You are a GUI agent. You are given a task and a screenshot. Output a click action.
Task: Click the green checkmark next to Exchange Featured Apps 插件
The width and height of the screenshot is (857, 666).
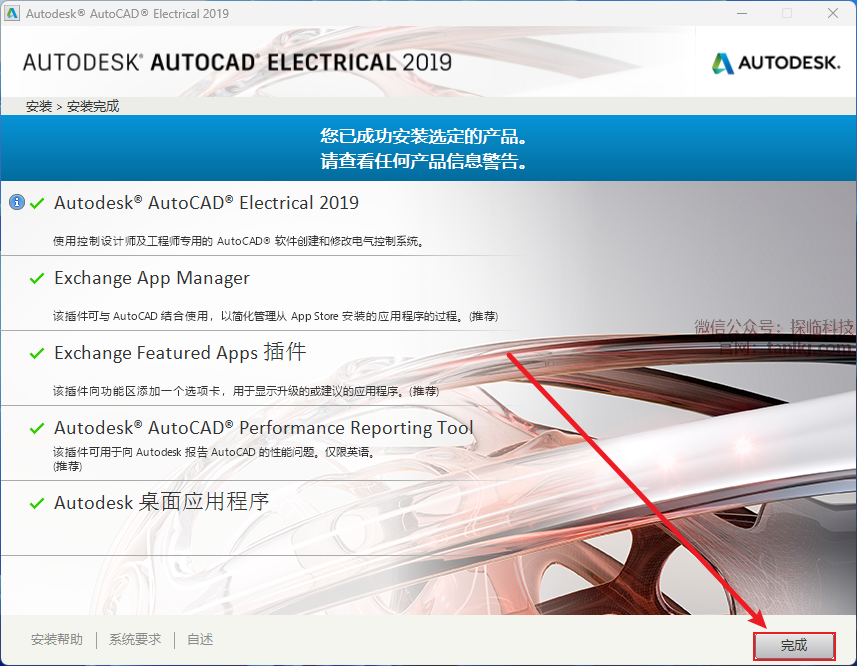point(37,353)
